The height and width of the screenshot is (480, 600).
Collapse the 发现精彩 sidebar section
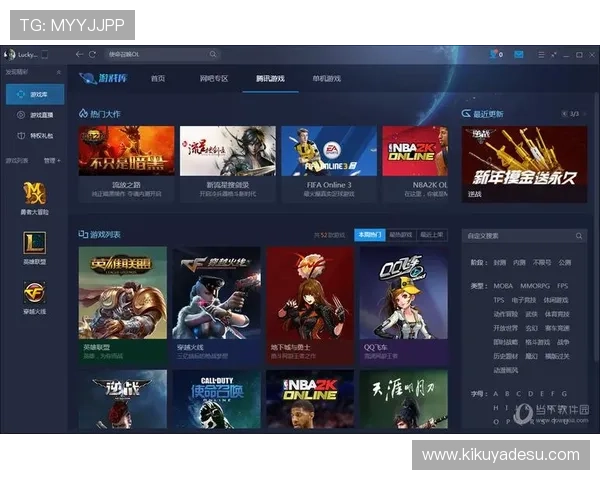(x=58, y=73)
